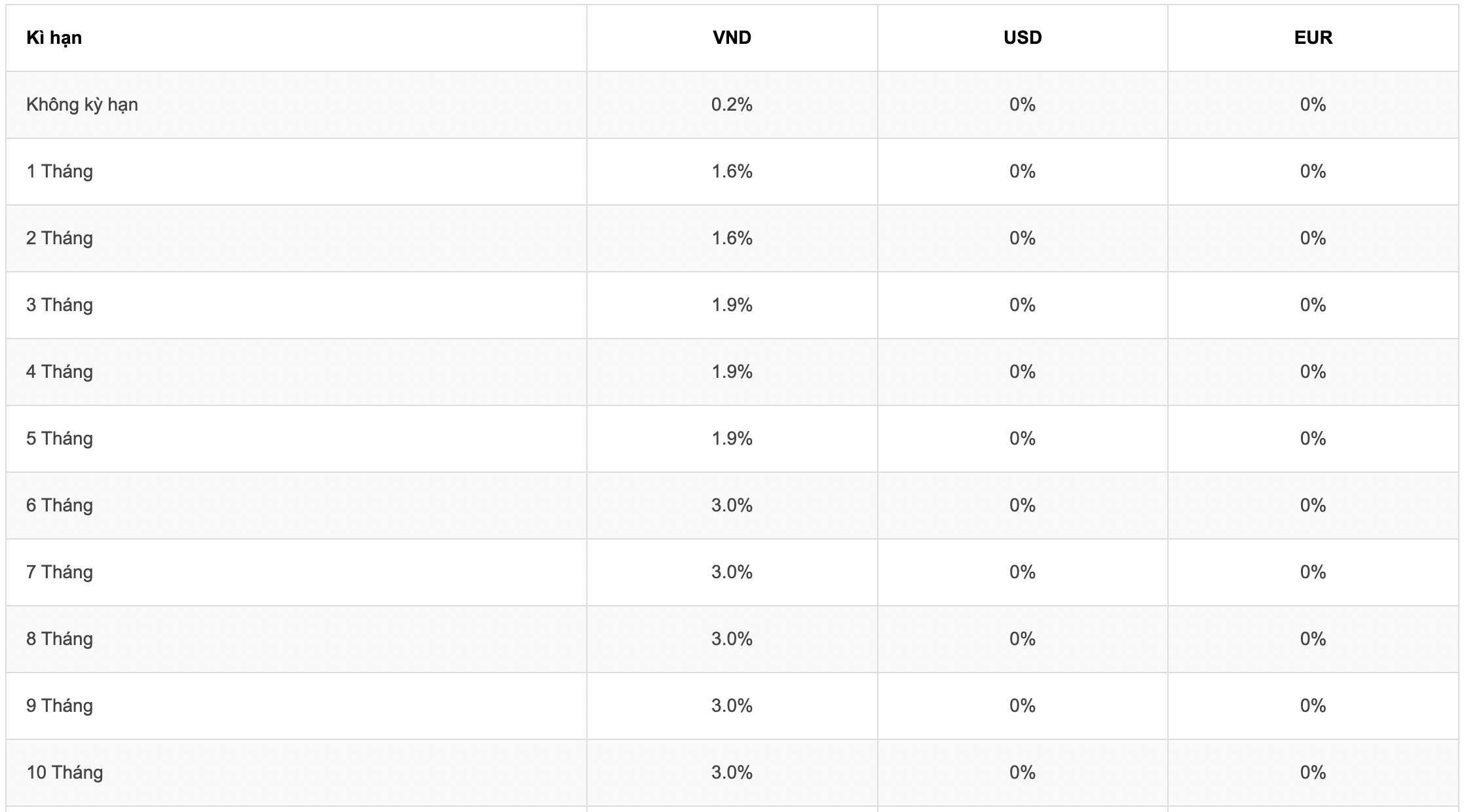
Task: Select the USD 0% cell for 8 Tháng
Action: [1023, 639]
